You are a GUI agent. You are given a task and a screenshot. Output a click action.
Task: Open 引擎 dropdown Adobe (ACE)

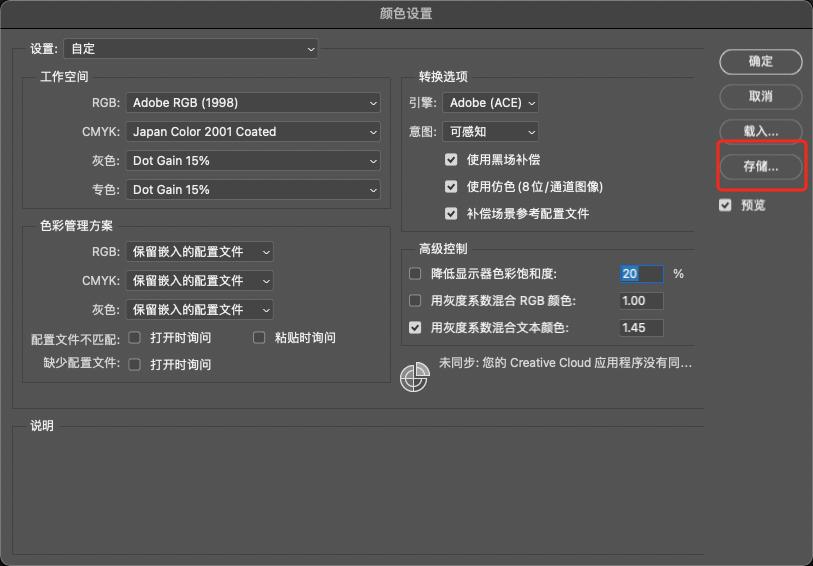[x=490, y=103]
